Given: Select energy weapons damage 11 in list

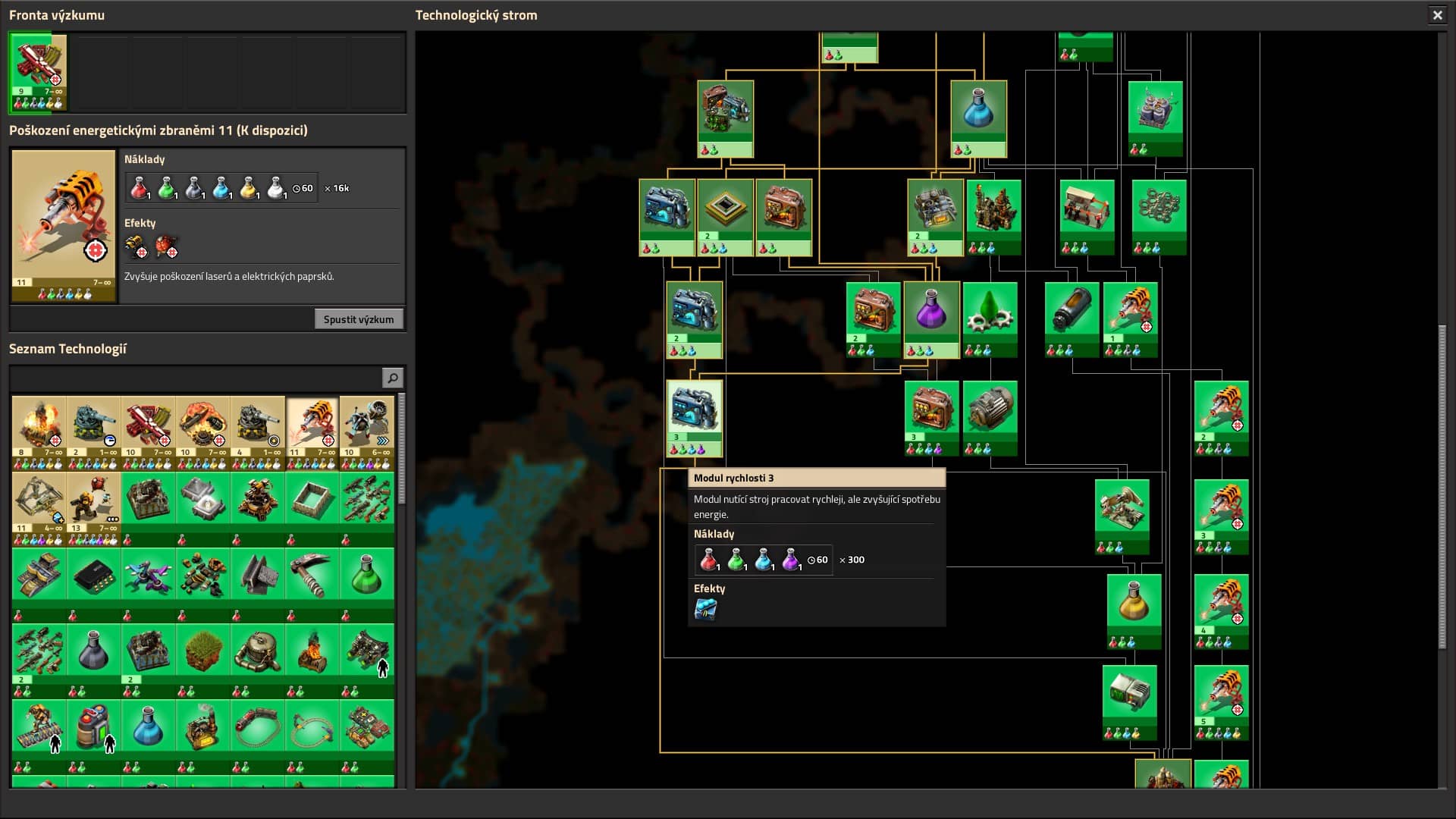Looking at the screenshot, I should point(312,432).
